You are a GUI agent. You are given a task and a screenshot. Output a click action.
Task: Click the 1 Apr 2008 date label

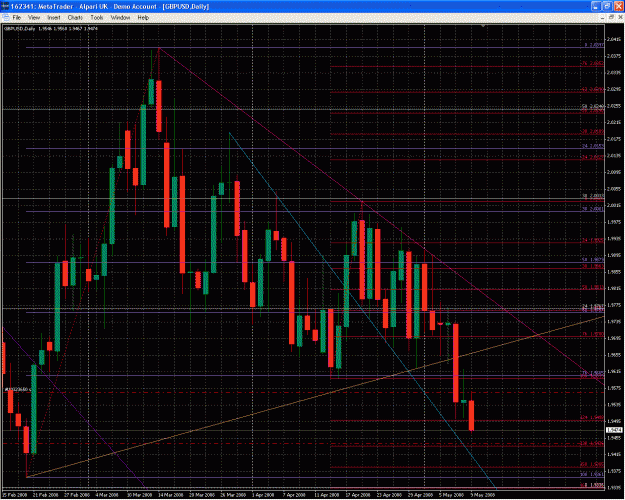point(263,495)
